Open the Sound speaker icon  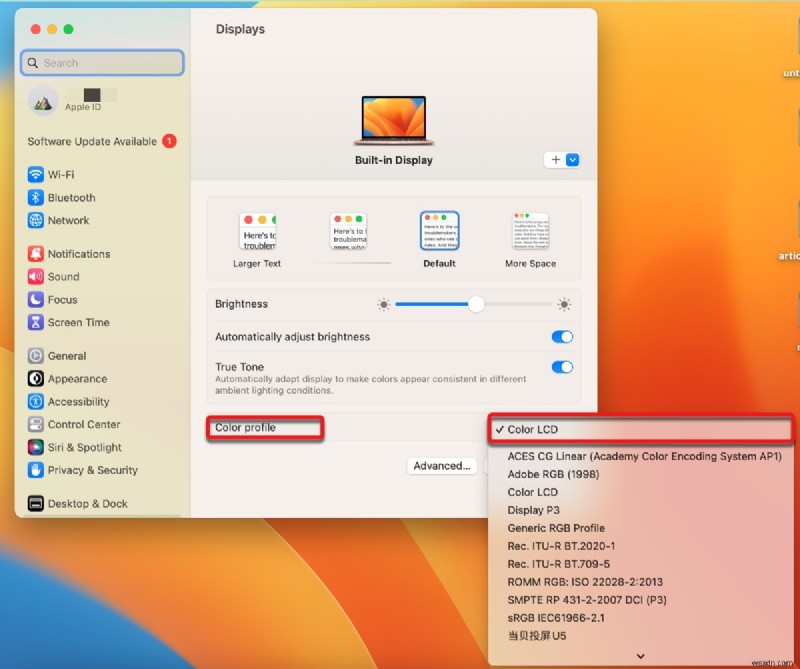coord(35,277)
